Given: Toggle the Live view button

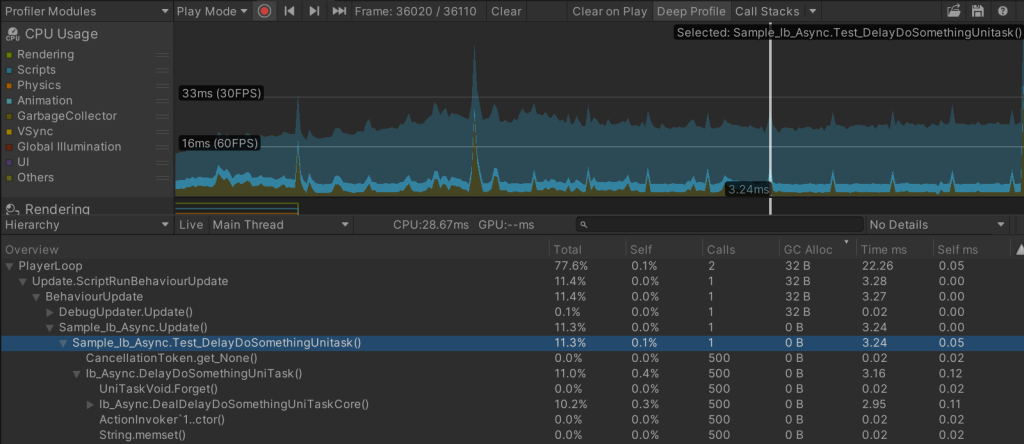Looking at the screenshot, I should point(191,225).
